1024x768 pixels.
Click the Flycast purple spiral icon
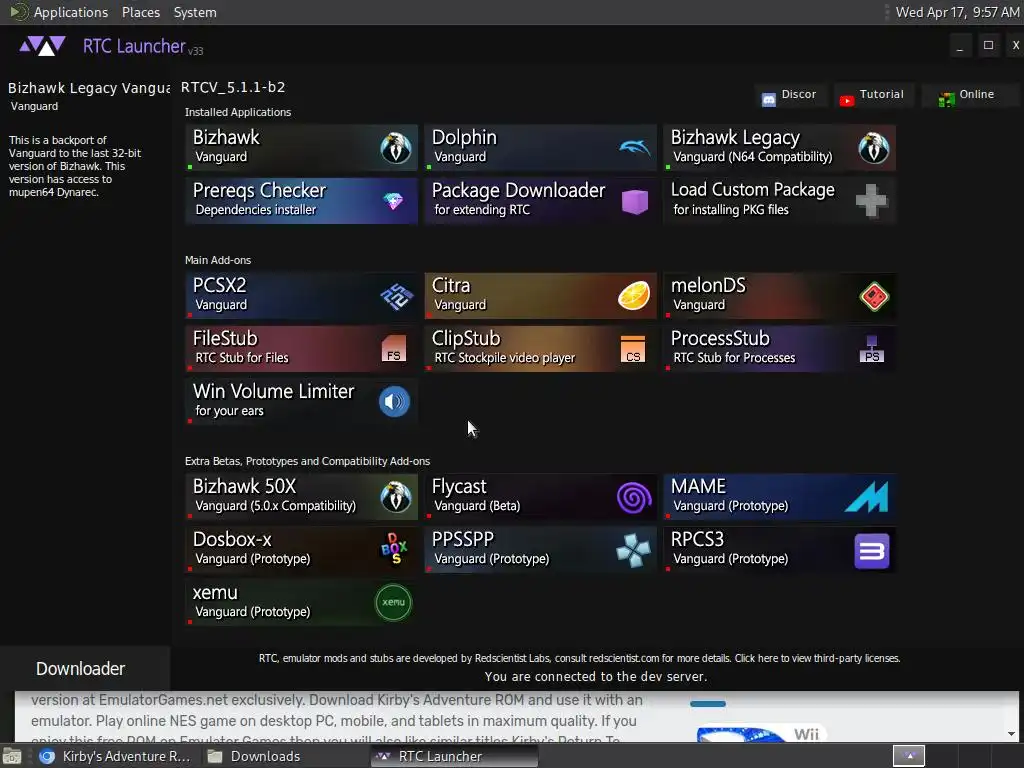[x=634, y=498]
